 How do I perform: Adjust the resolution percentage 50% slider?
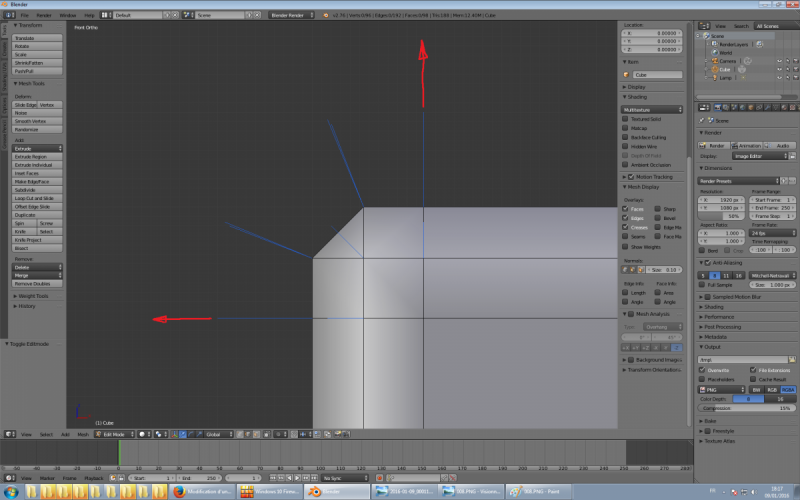click(721, 216)
